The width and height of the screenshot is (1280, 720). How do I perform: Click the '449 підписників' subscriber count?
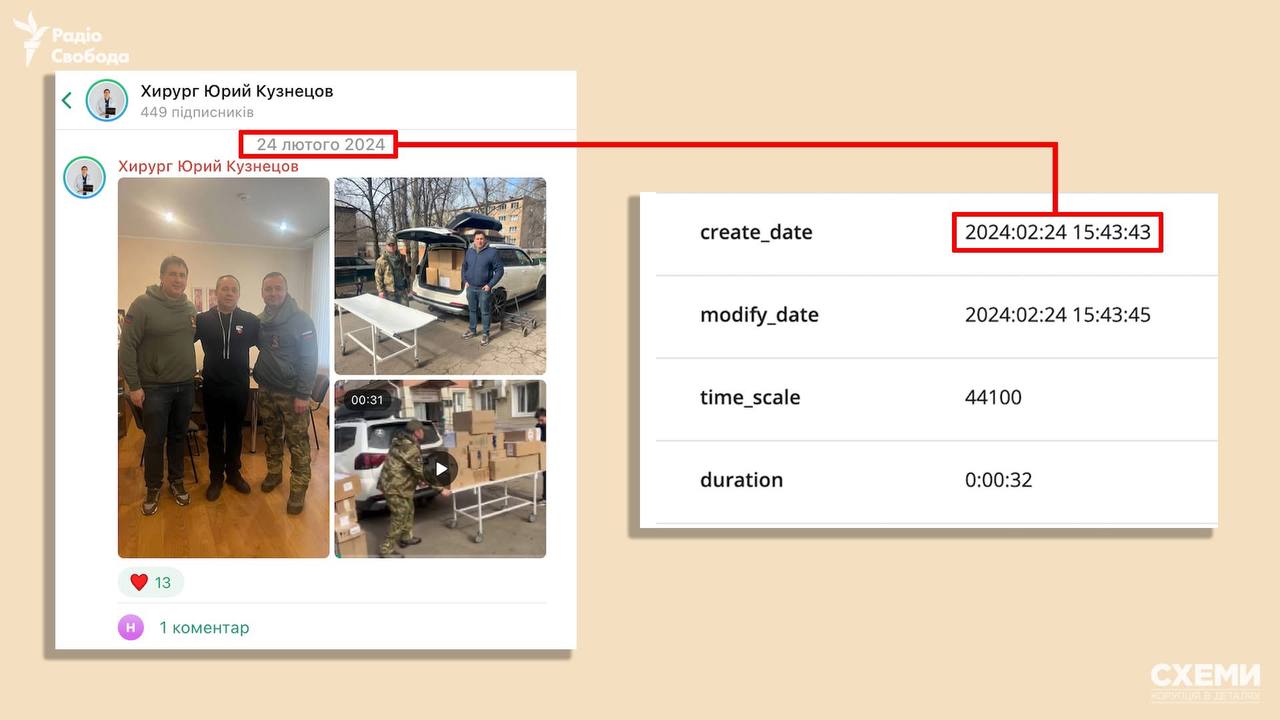click(197, 112)
